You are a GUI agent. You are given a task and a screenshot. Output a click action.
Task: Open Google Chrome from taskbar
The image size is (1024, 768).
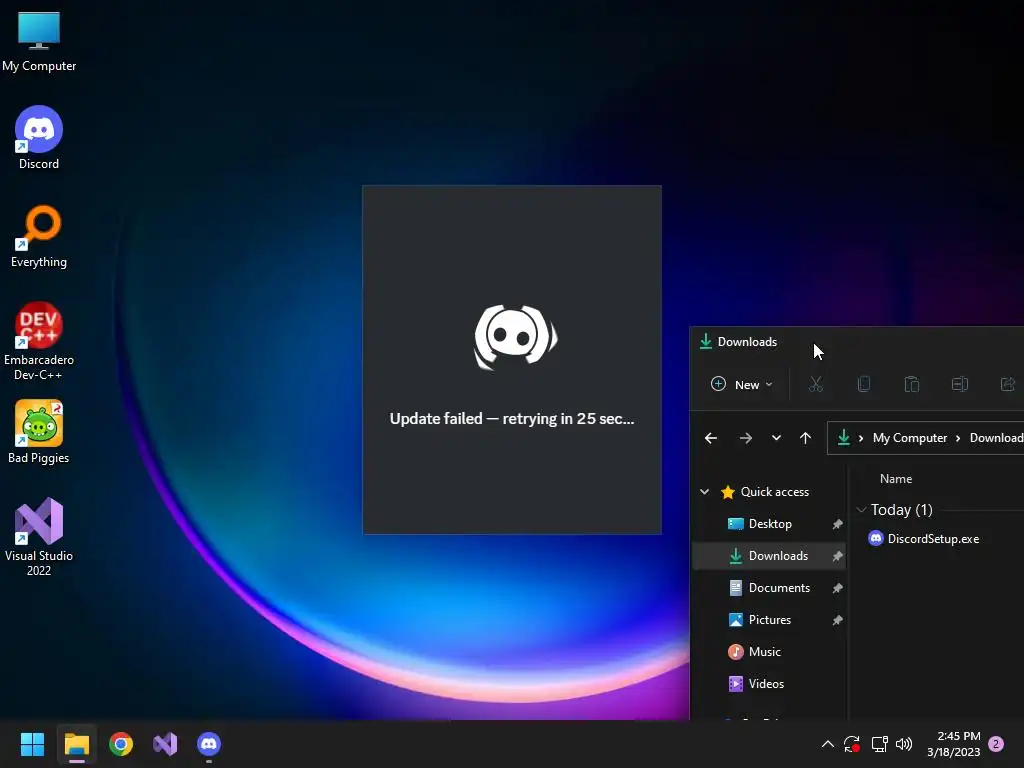point(121,744)
